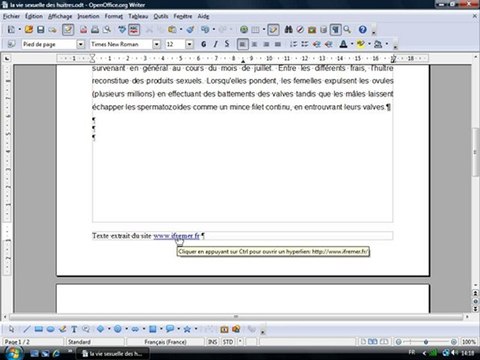This screenshot has height=360, width=480.
Task: Export directly as PDF icon
Action: (83, 30)
